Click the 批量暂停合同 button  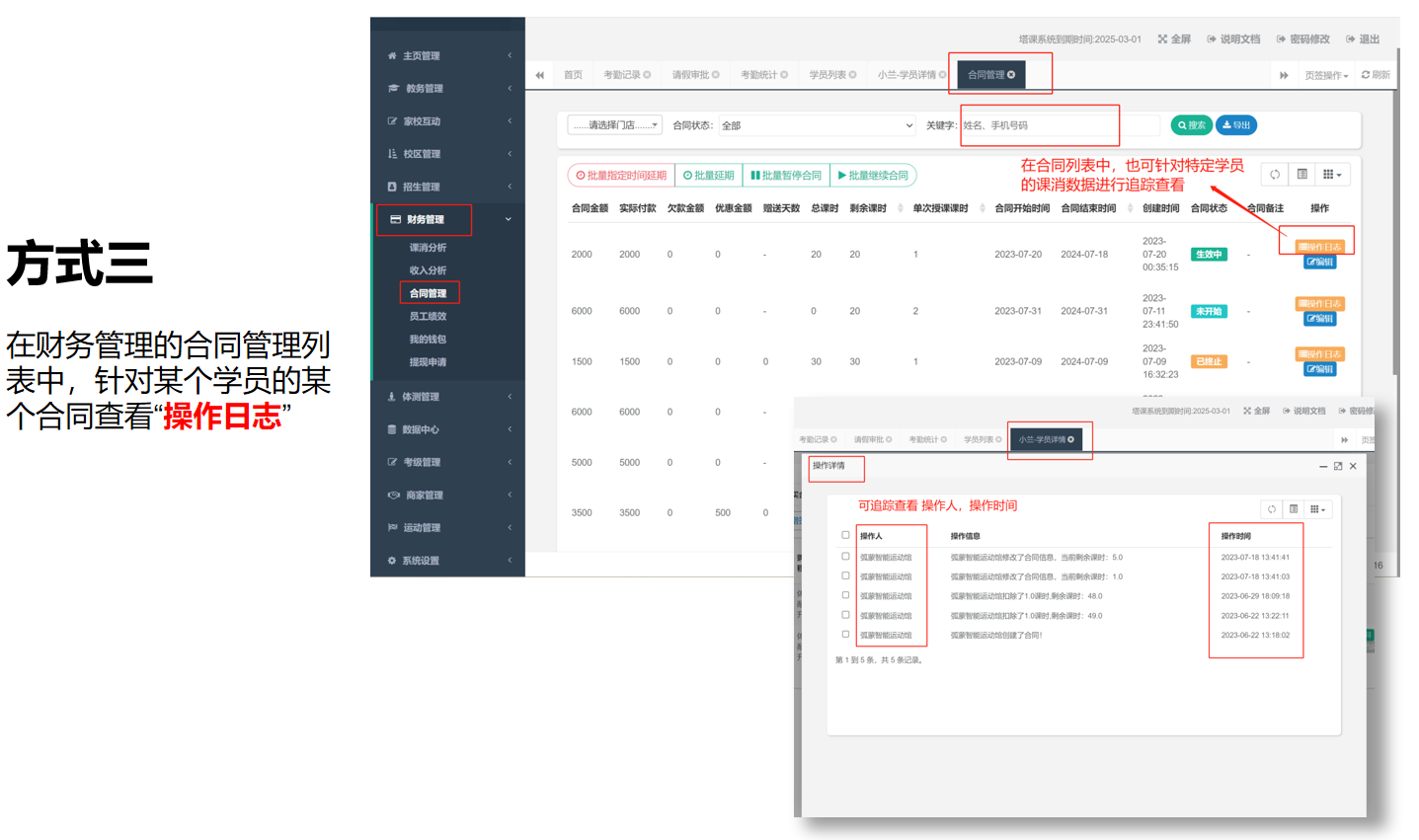tap(786, 176)
